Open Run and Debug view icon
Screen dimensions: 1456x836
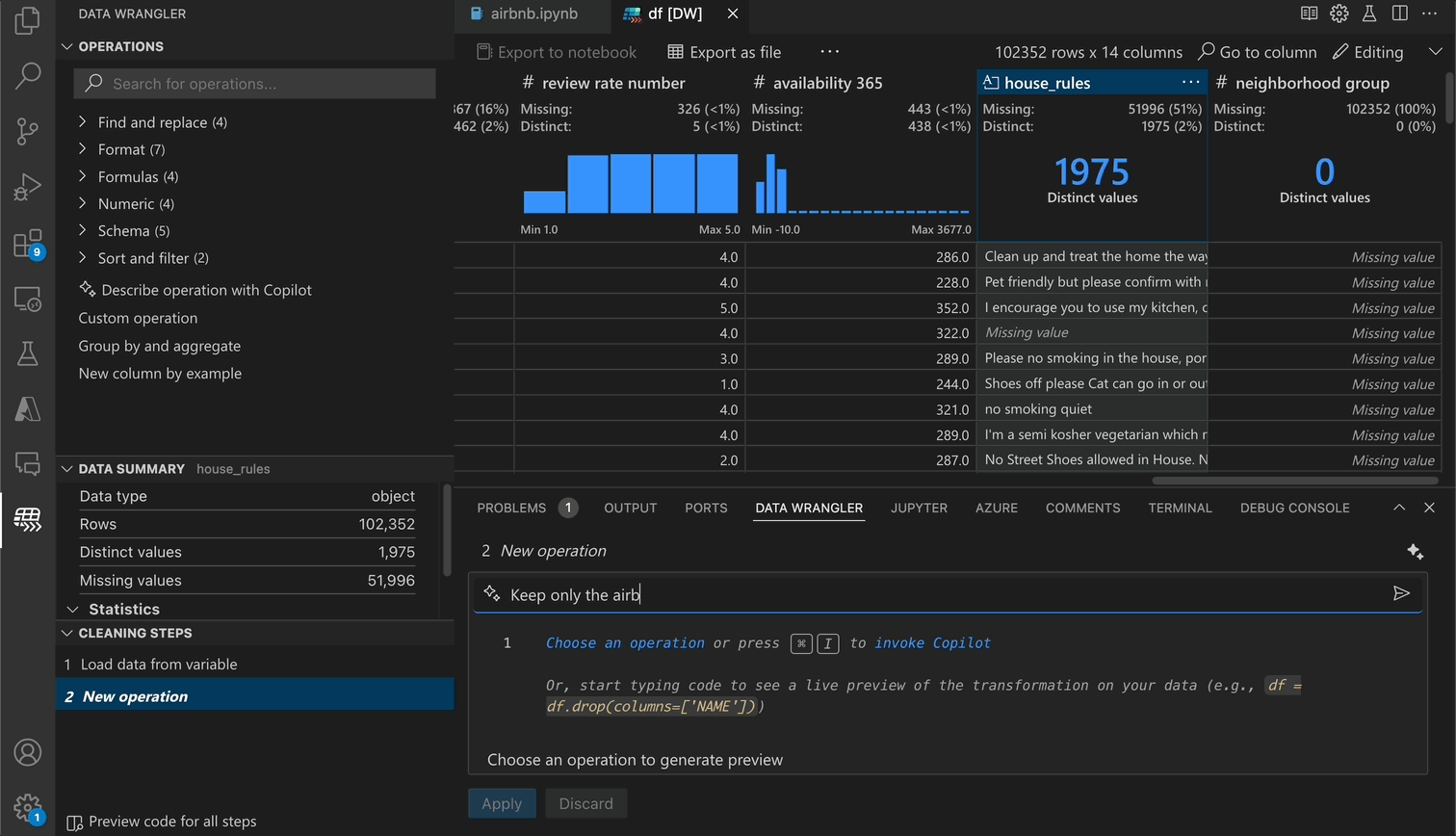[28, 187]
